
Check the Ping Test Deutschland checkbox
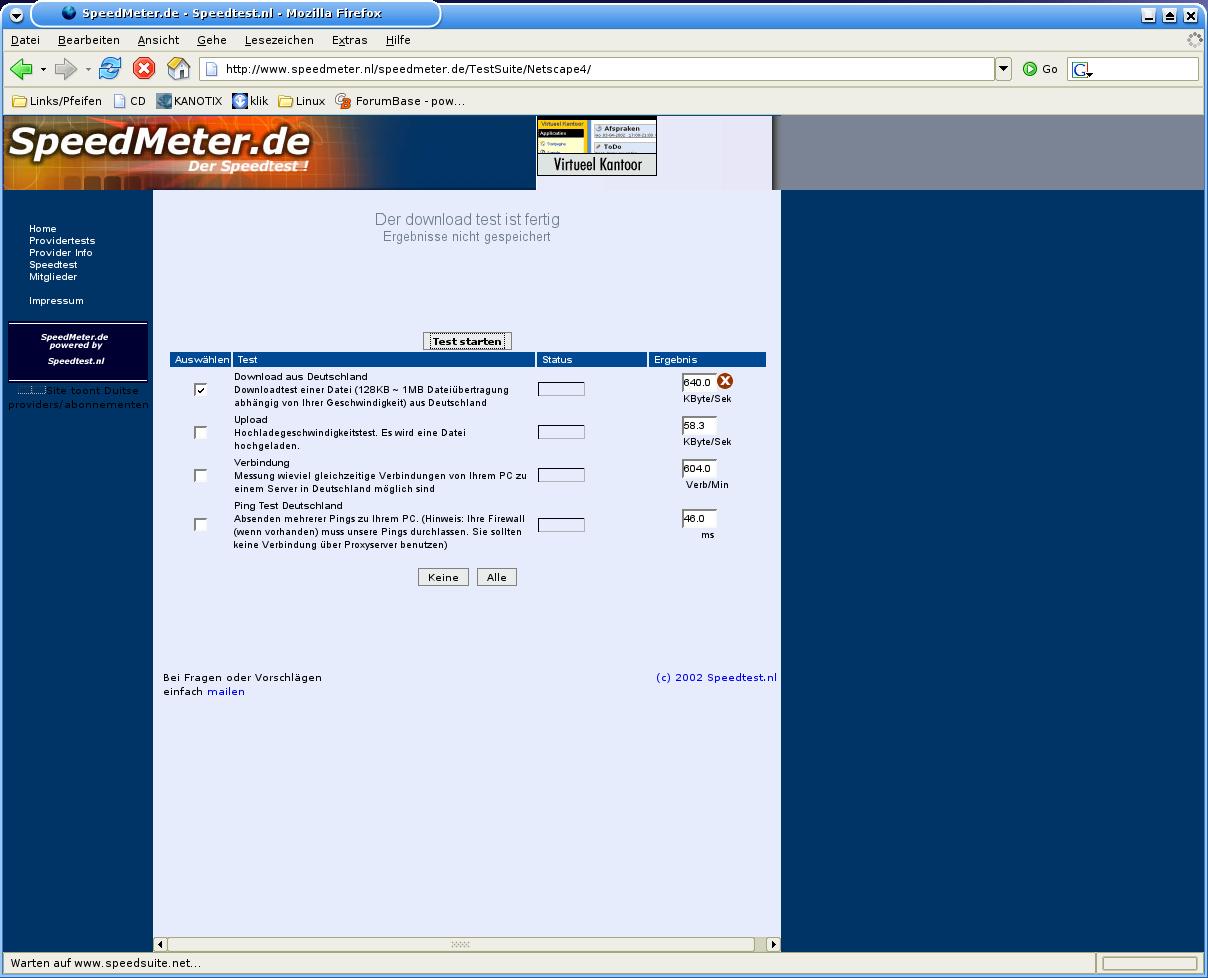201,524
